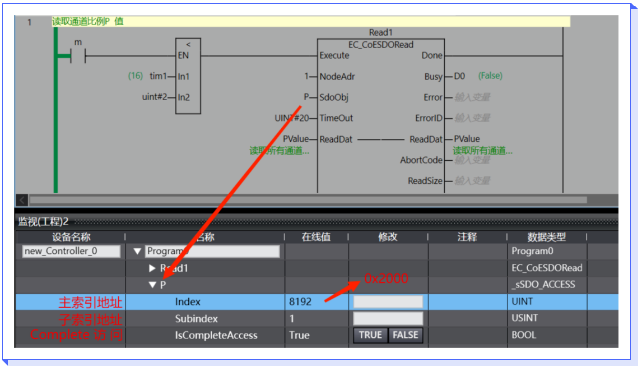This screenshot has width=638, height=367.
Task: Click the horizontal scrollbar of the ladder view
Action: coord(308,200)
